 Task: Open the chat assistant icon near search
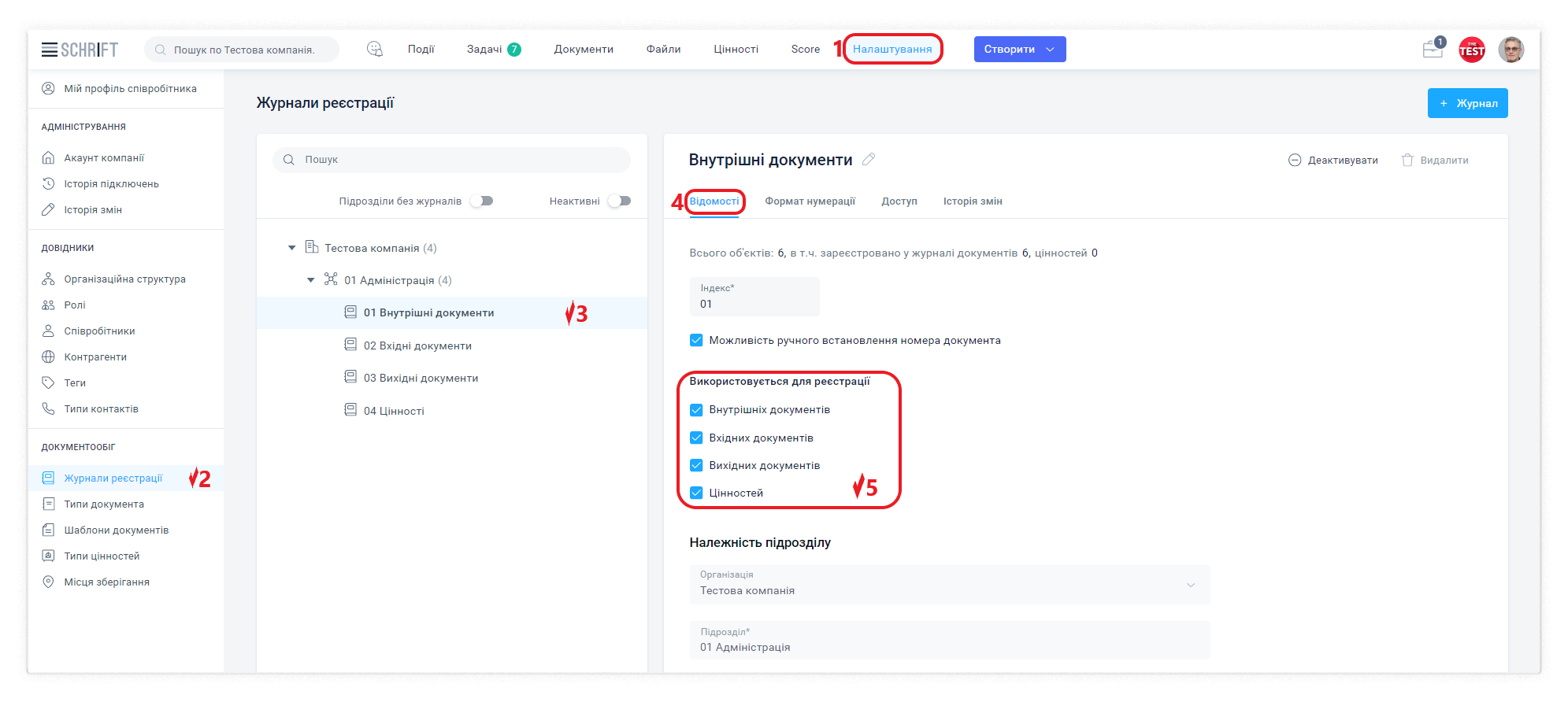[x=375, y=49]
